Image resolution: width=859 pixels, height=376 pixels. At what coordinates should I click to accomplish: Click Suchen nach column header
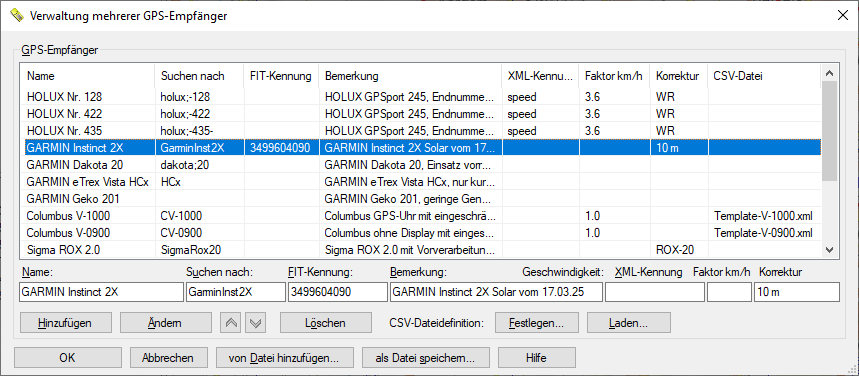pos(199,76)
